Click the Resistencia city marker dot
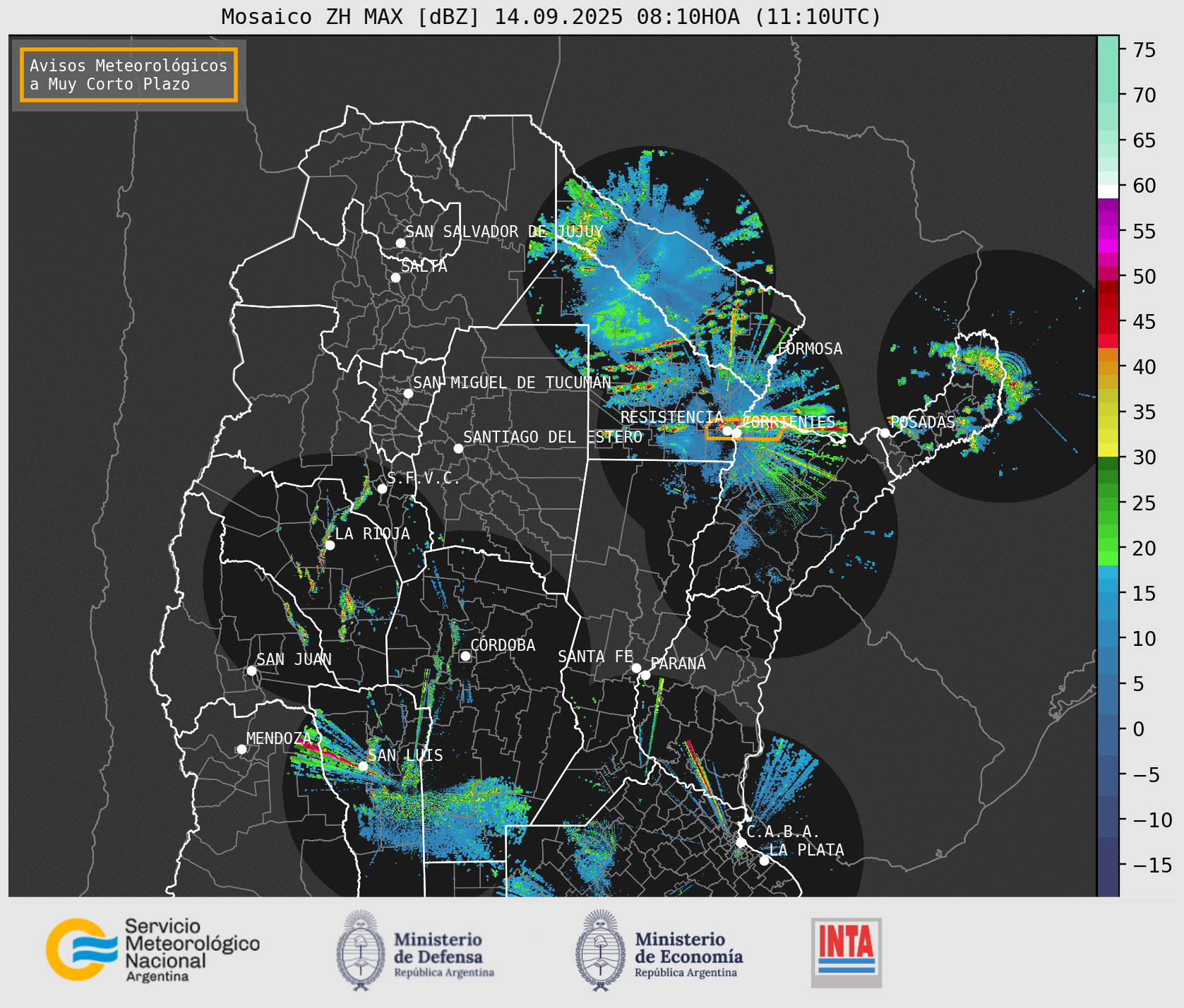Image resolution: width=1184 pixels, height=1008 pixels. tap(727, 431)
